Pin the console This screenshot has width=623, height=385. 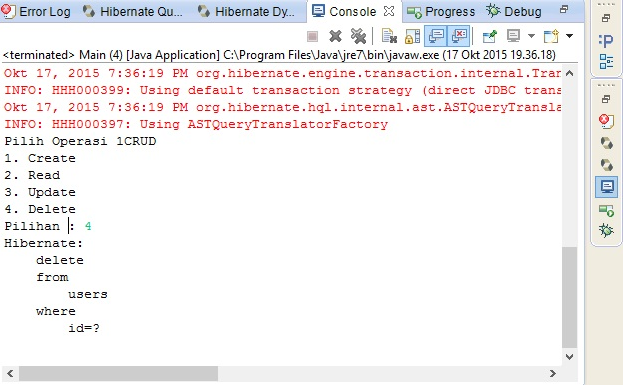point(490,37)
